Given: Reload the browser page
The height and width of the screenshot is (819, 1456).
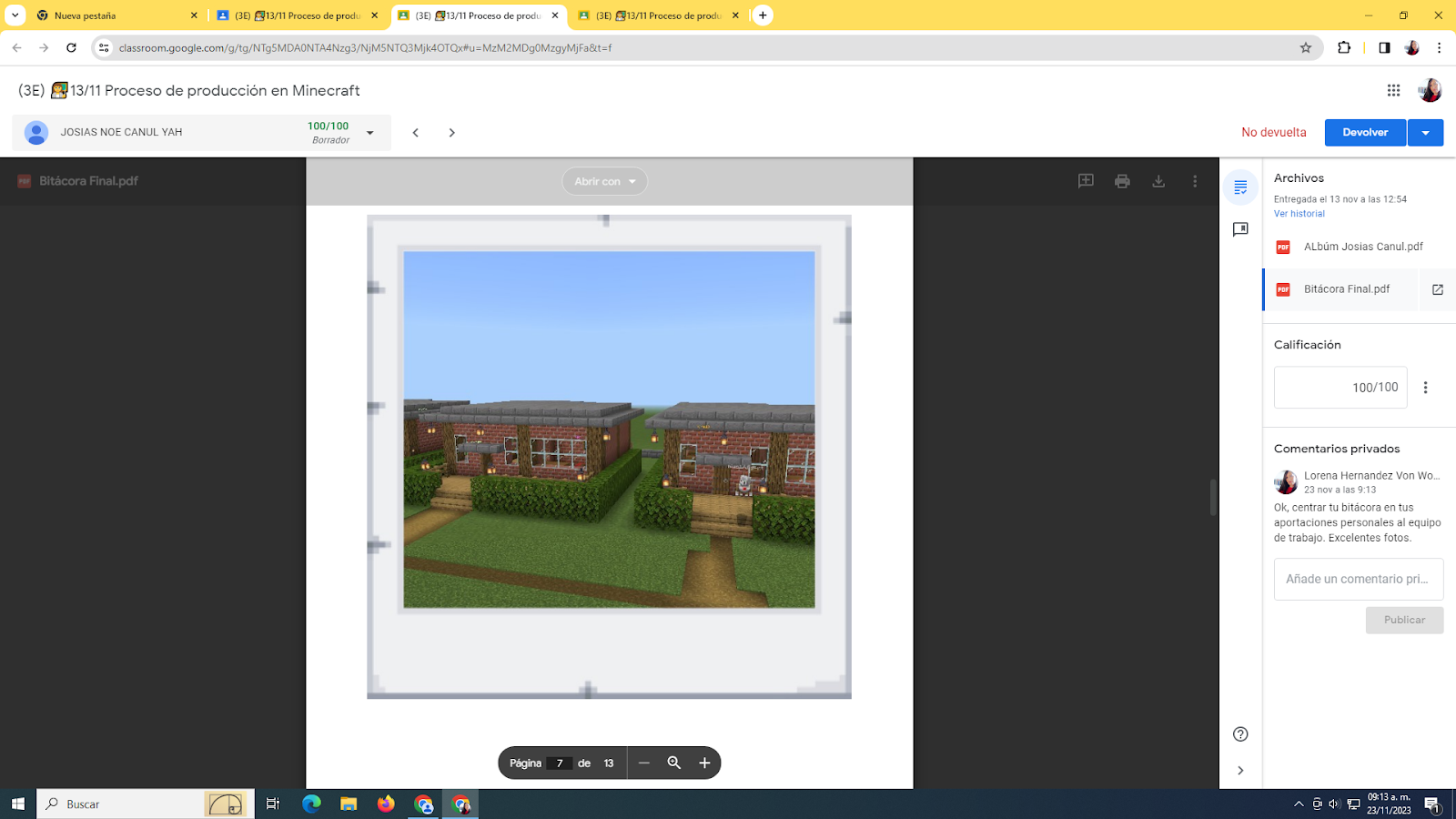Looking at the screenshot, I should (x=71, y=47).
